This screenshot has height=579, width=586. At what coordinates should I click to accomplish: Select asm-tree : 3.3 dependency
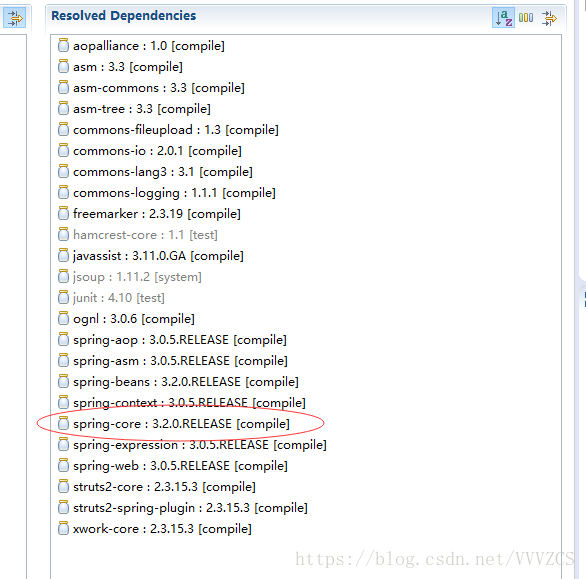coord(134,109)
